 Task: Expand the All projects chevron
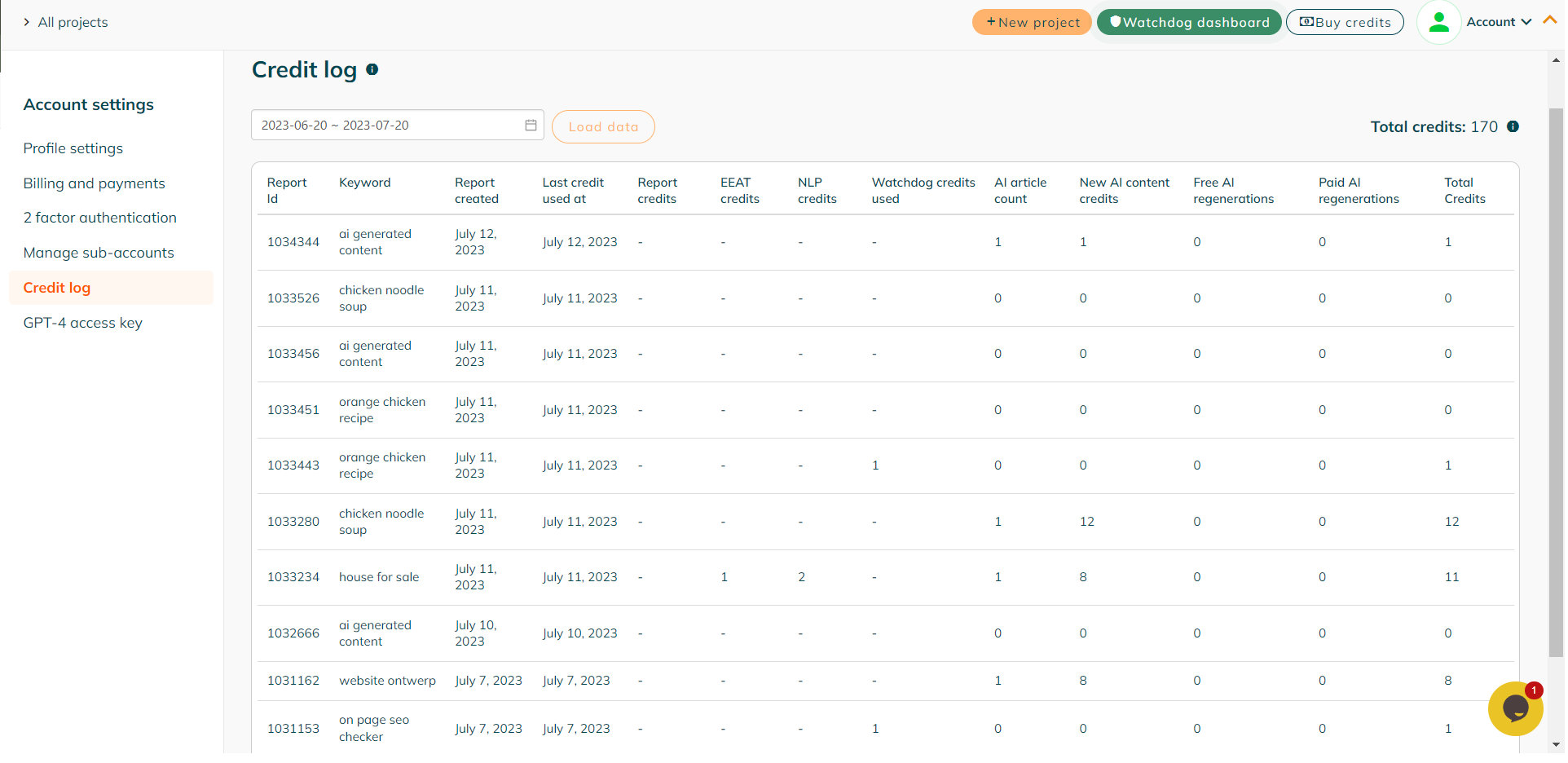pos(26,22)
